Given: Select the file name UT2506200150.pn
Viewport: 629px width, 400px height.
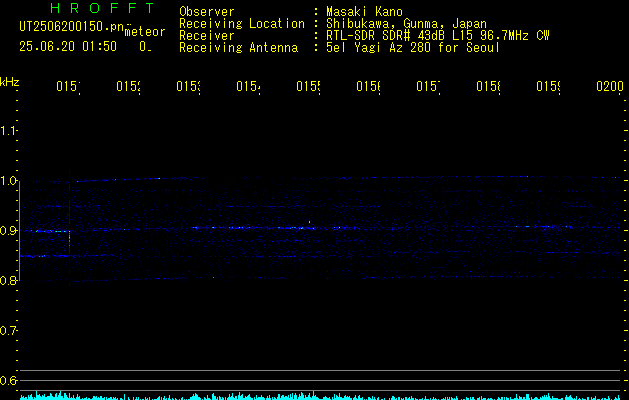Looking at the screenshot, I should pos(72,27).
